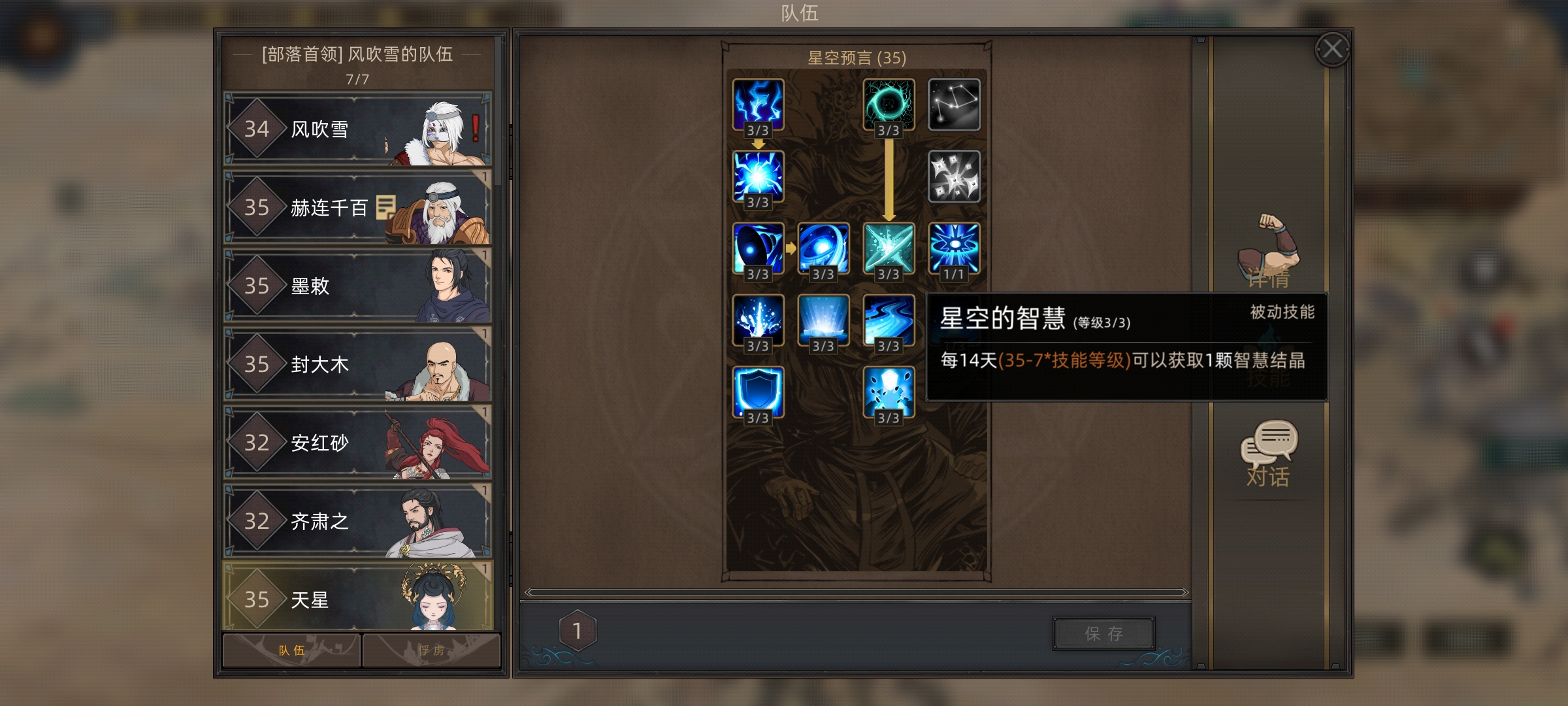Click the locked constellation skill icon
This screenshot has height=706, width=1568.
[x=954, y=105]
